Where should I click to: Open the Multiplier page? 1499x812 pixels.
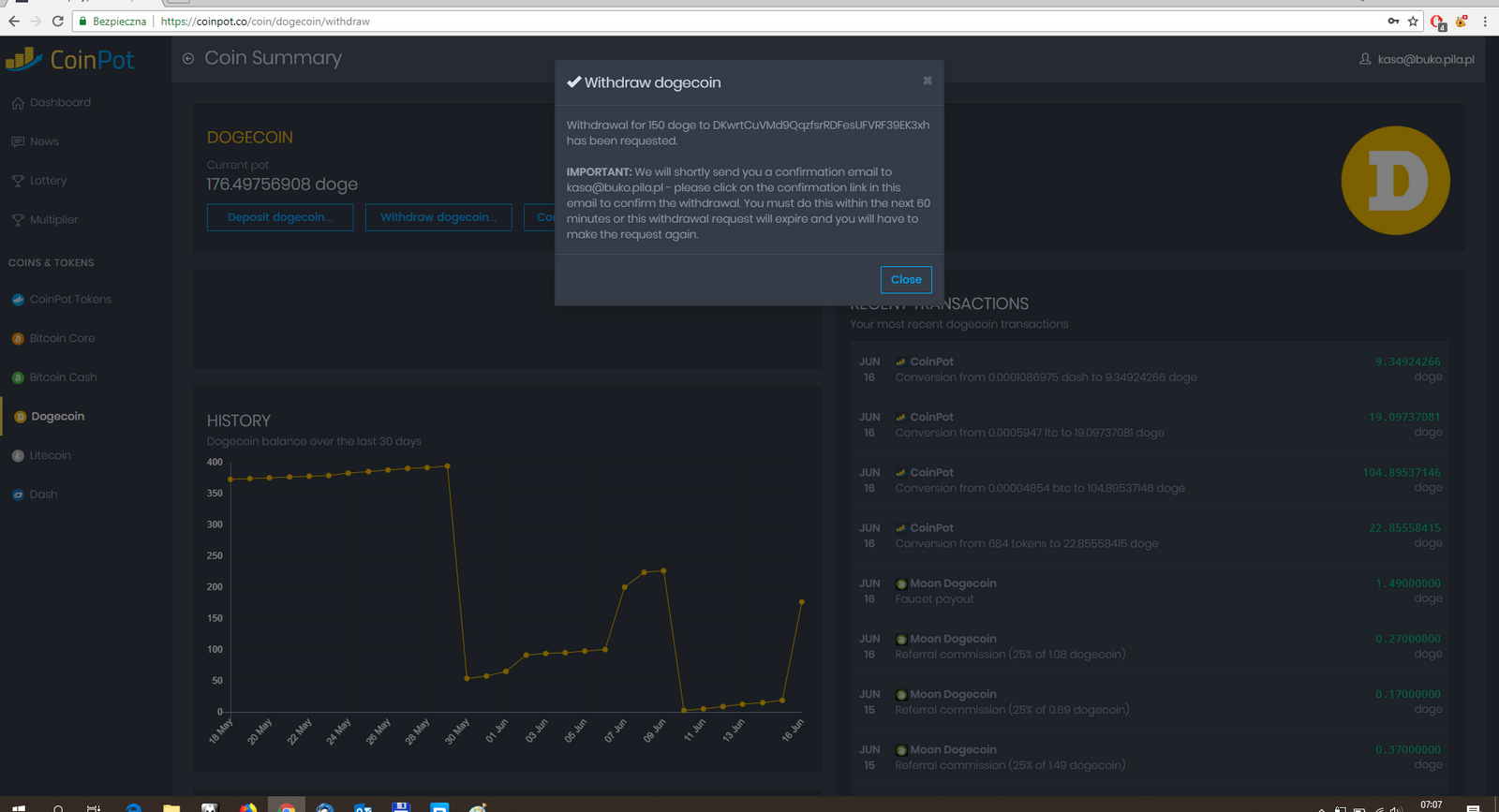[53, 220]
